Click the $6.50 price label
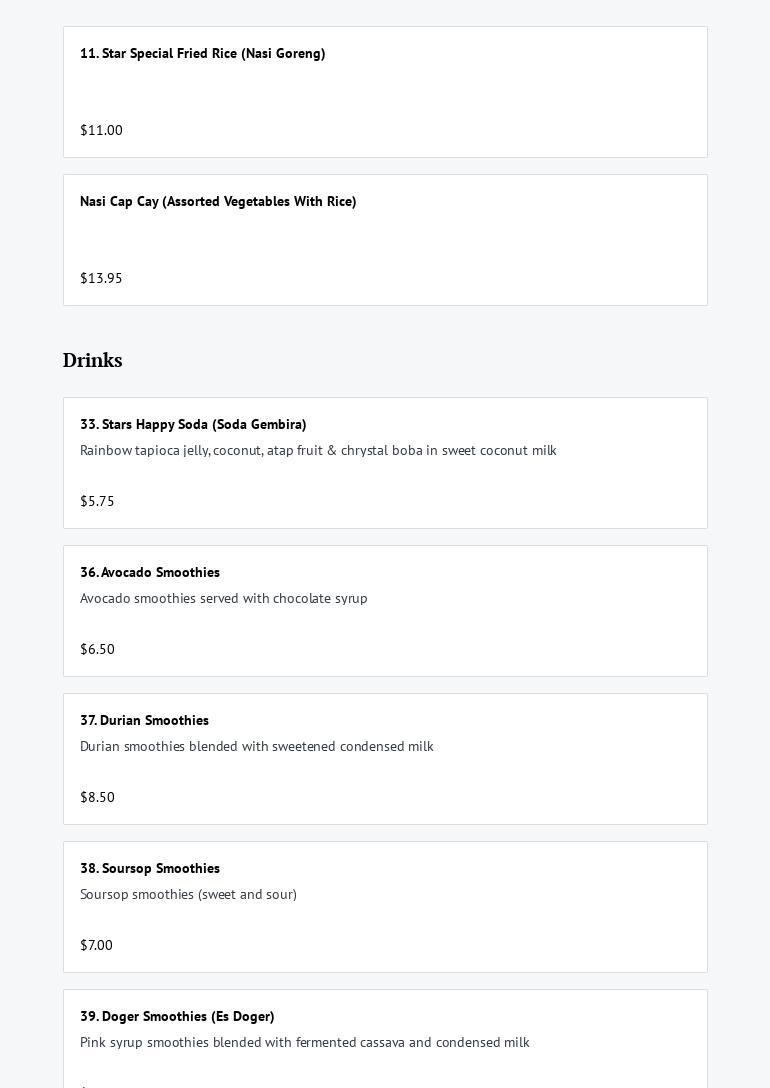770x1088 pixels. click(97, 649)
